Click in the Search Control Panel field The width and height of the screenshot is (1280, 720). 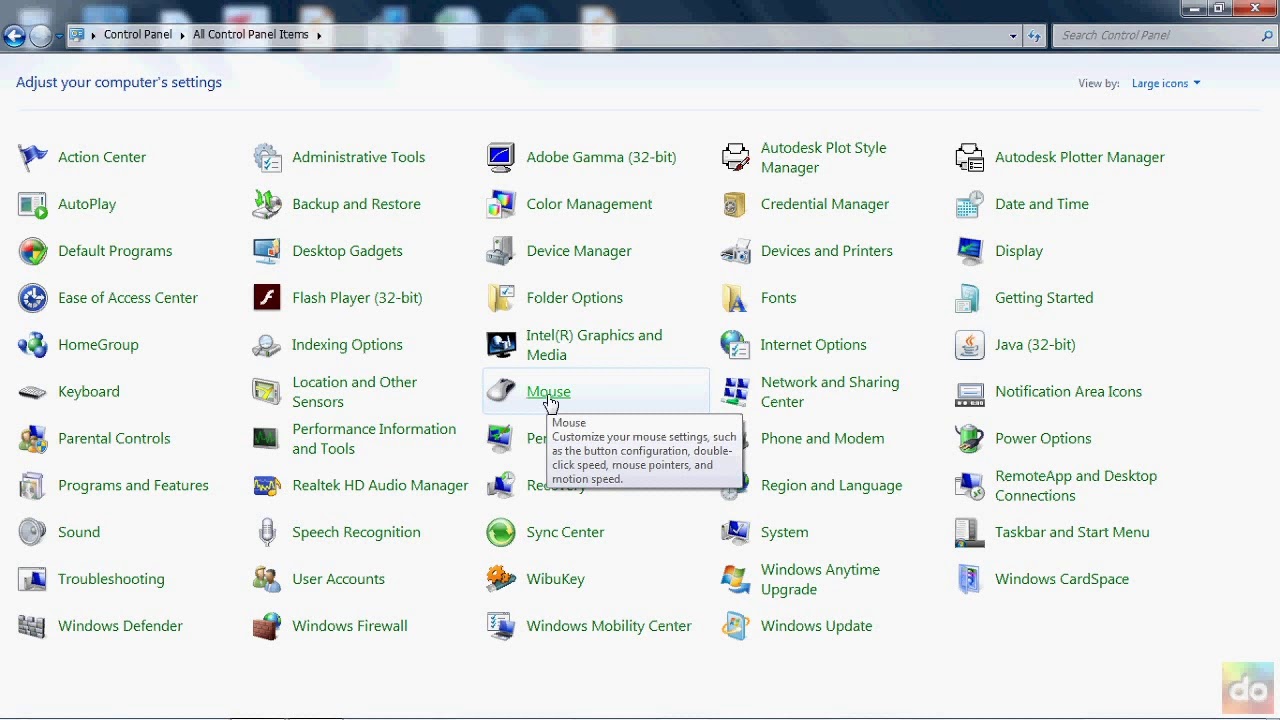[1157, 35]
